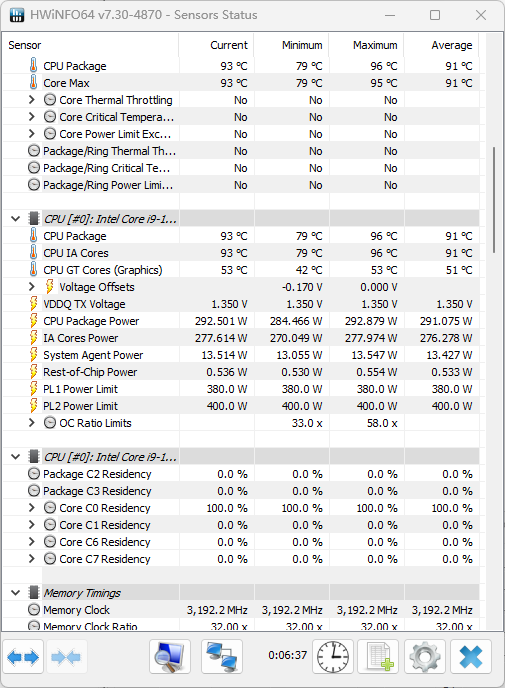This screenshot has height=688, width=505.
Task: Click the blue expand-columns arrows icon
Action: [x=23, y=657]
